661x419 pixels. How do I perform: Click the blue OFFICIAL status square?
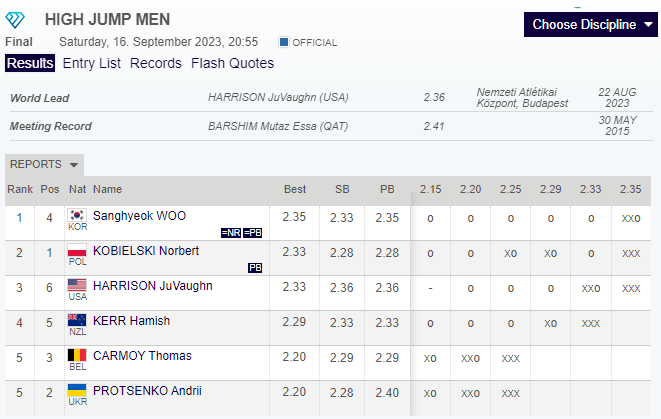(x=284, y=42)
